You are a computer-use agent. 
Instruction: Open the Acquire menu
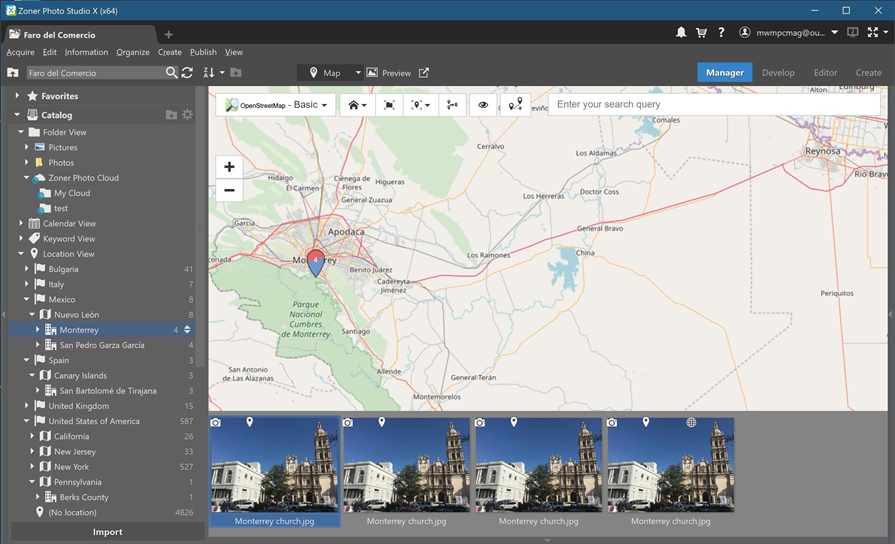click(x=21, y=52)
